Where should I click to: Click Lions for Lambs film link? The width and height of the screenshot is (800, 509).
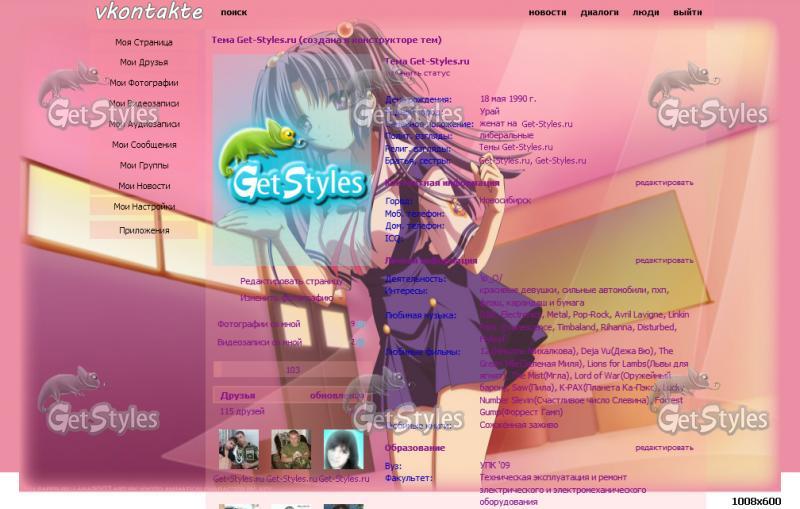(637, 364)
